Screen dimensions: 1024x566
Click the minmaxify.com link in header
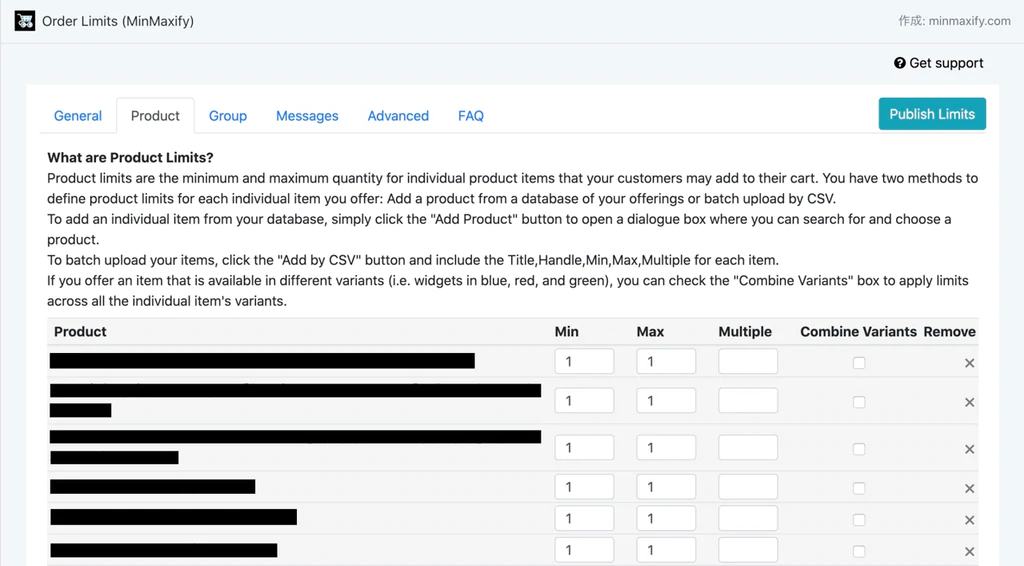(968, 21)
